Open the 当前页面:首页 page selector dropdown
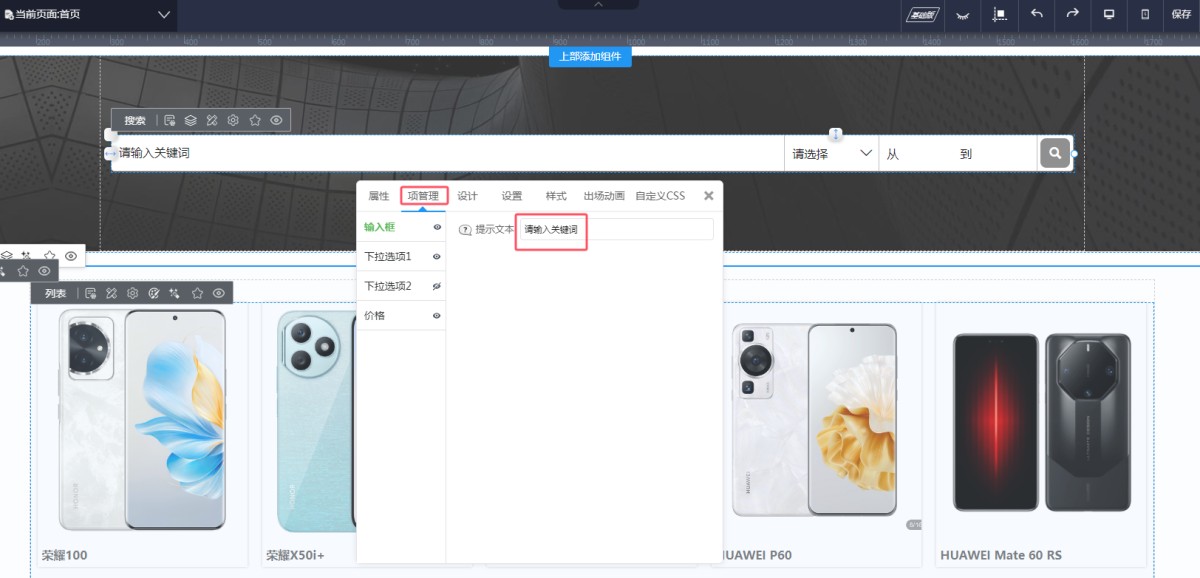The image size is (1200, 578). [88, 14]
